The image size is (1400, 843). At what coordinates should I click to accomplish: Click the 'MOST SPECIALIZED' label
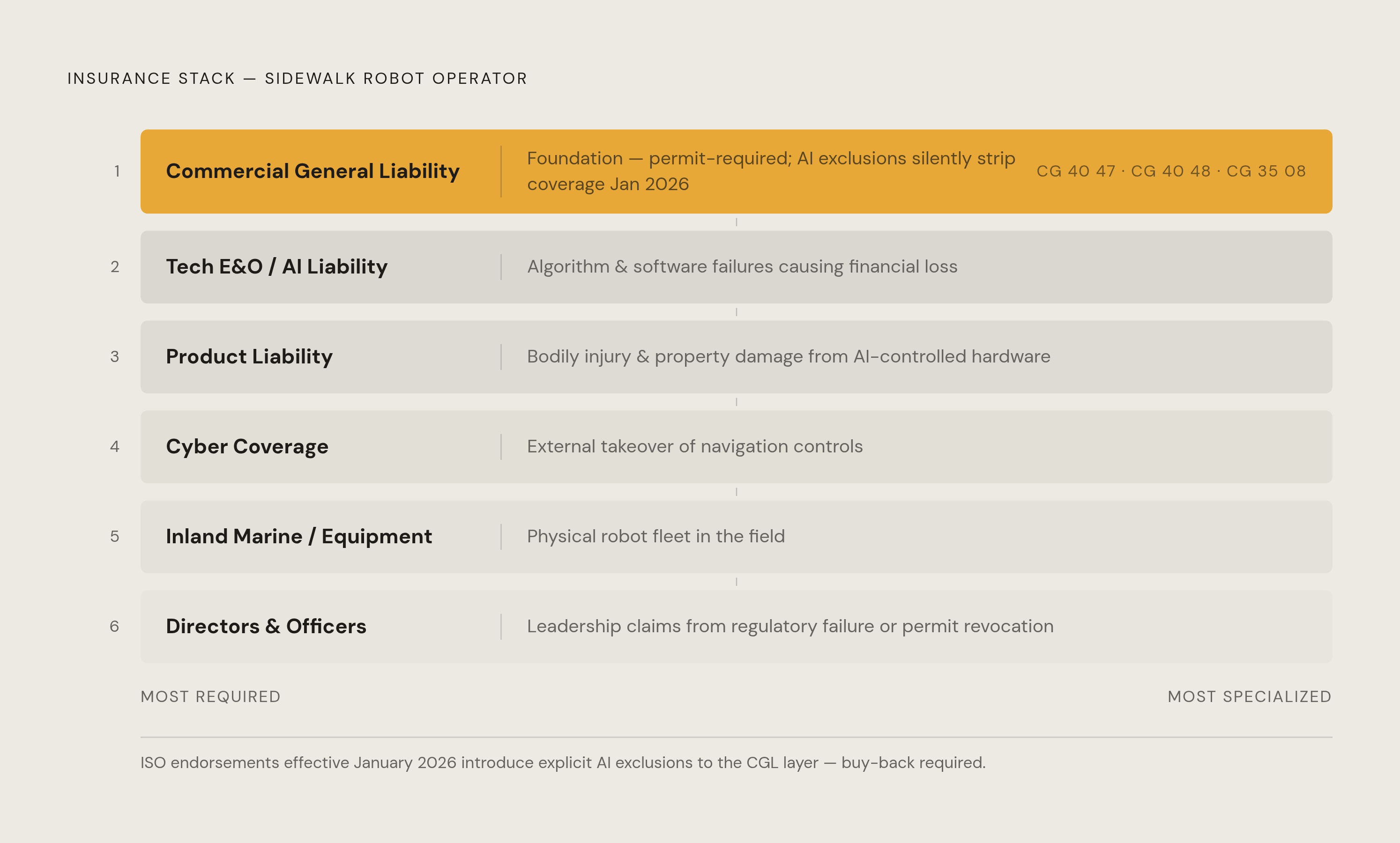coord(1250,696)
